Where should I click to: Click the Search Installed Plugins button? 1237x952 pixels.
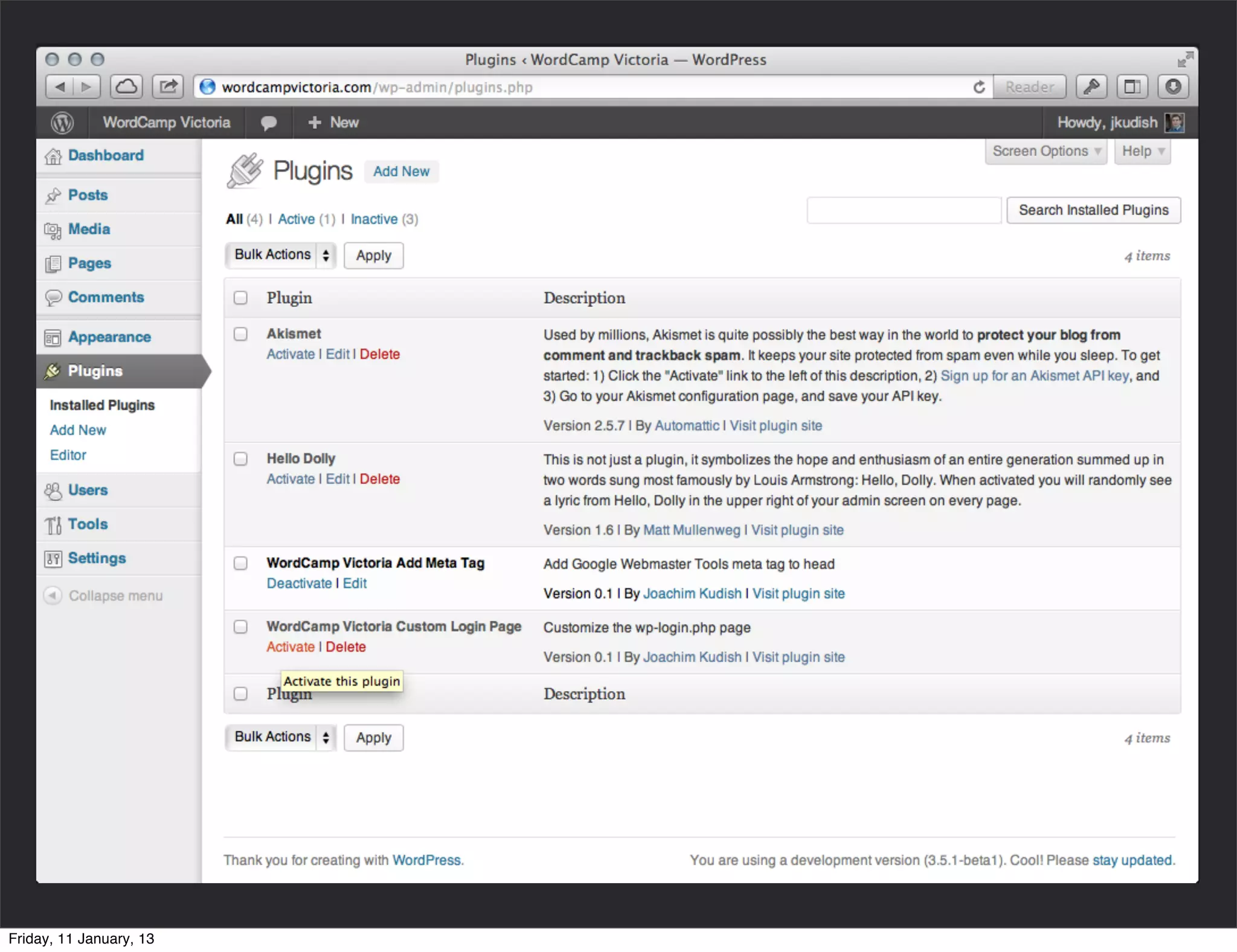coord(1093,210)
